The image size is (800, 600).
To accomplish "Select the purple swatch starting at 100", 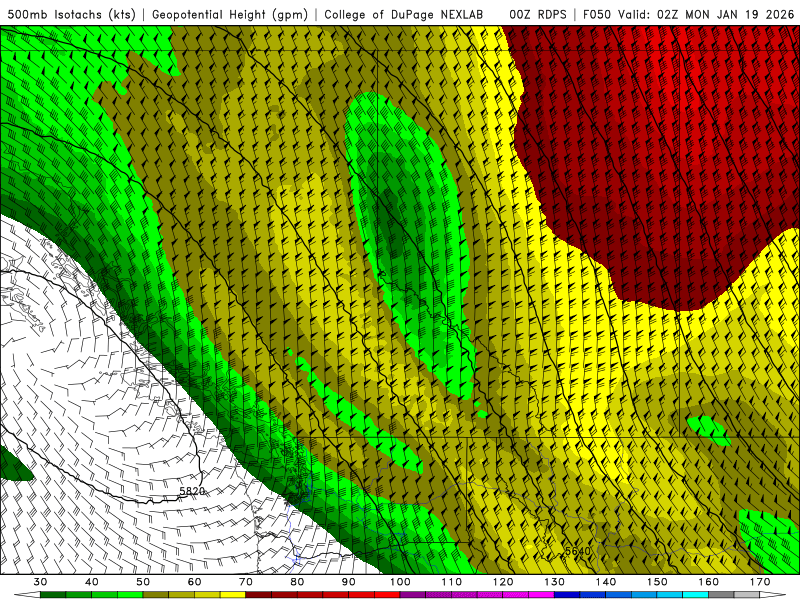I will [x=413, y=595].
